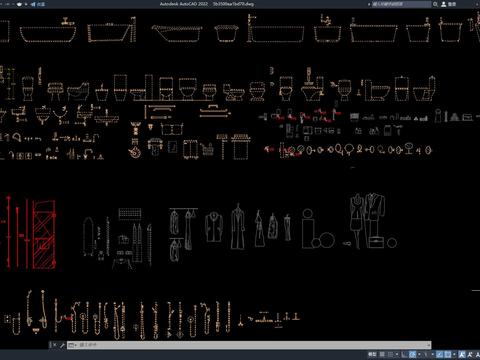Image resolution: width=480 pixels, height=360 pixels.
Task: Click the command line customize wrench icon
Action: (x=62, y=345)
